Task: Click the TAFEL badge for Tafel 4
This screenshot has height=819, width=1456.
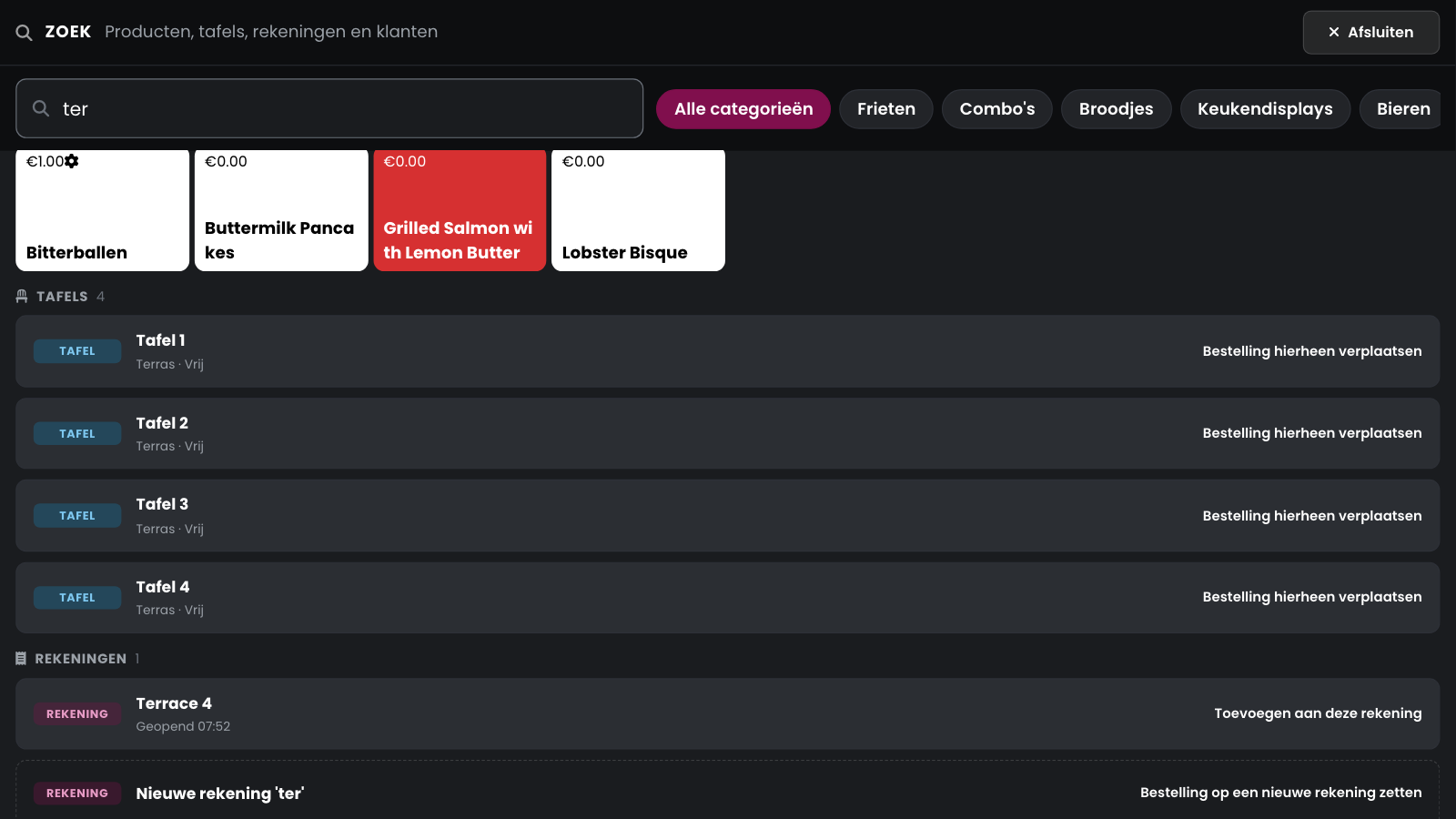Action: (77, 598)
